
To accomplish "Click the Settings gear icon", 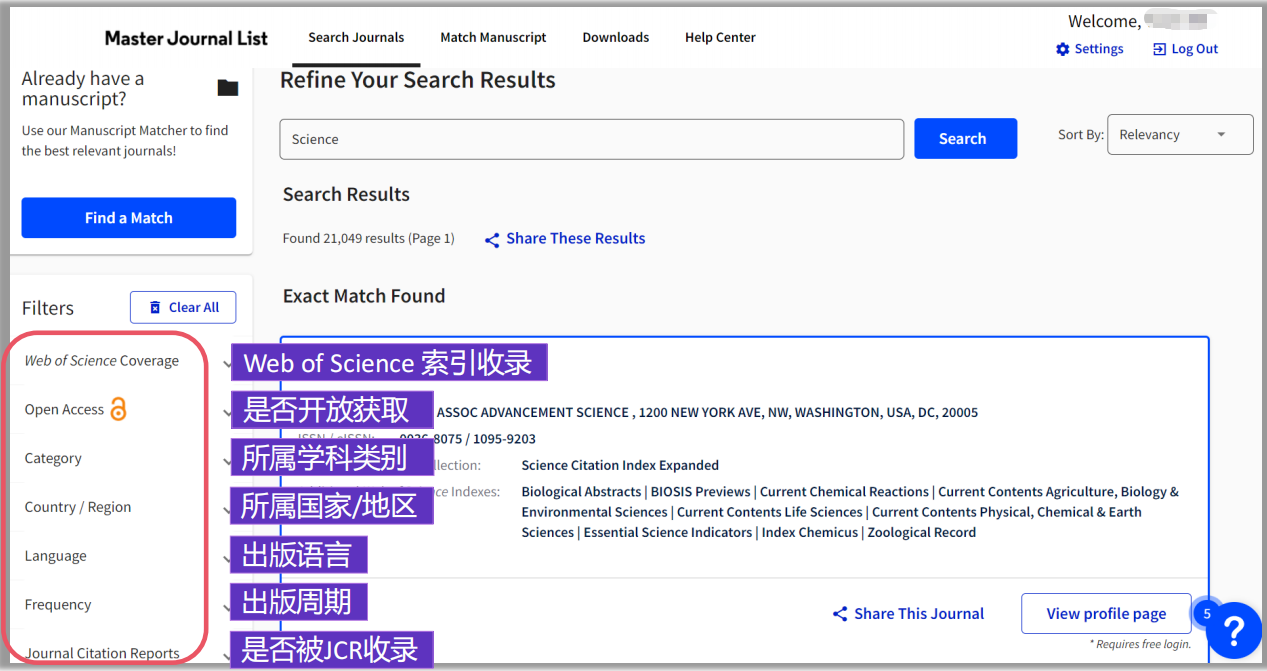I will (1062, 49).
